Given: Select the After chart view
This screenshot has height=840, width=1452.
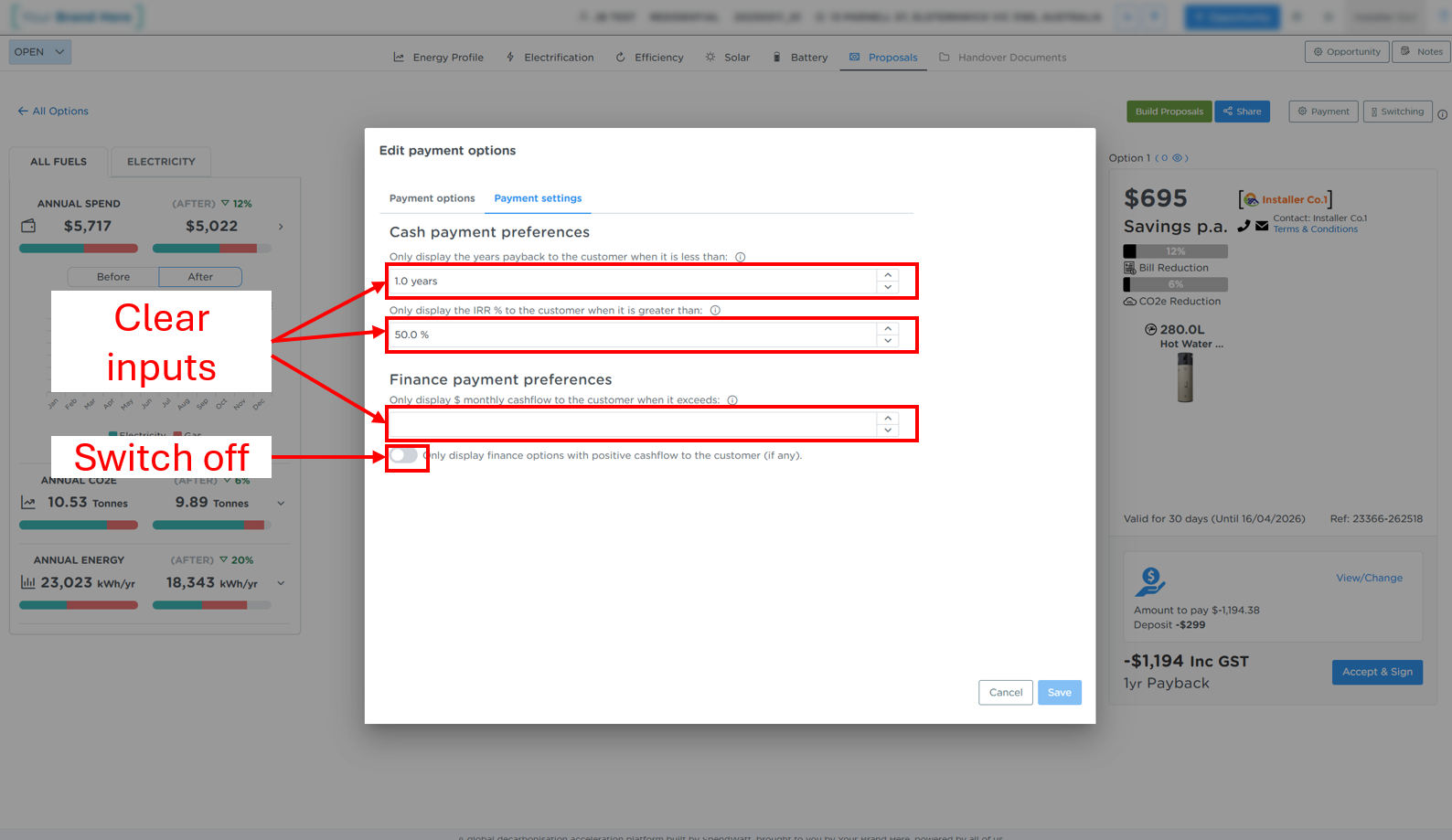Looking at the screenshot, I should (200, 277).
